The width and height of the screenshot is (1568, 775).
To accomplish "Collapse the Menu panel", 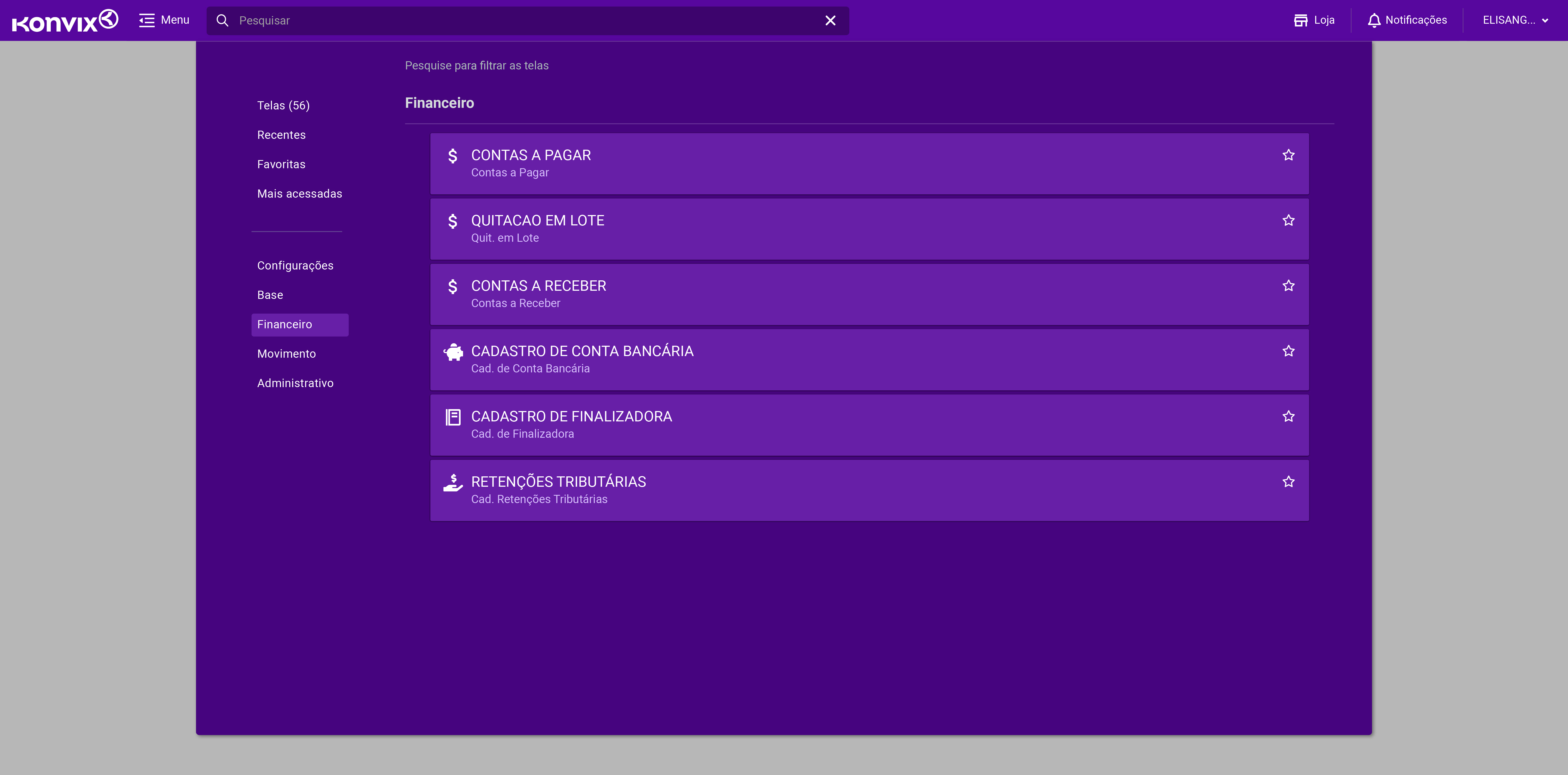I will [164, 20].
